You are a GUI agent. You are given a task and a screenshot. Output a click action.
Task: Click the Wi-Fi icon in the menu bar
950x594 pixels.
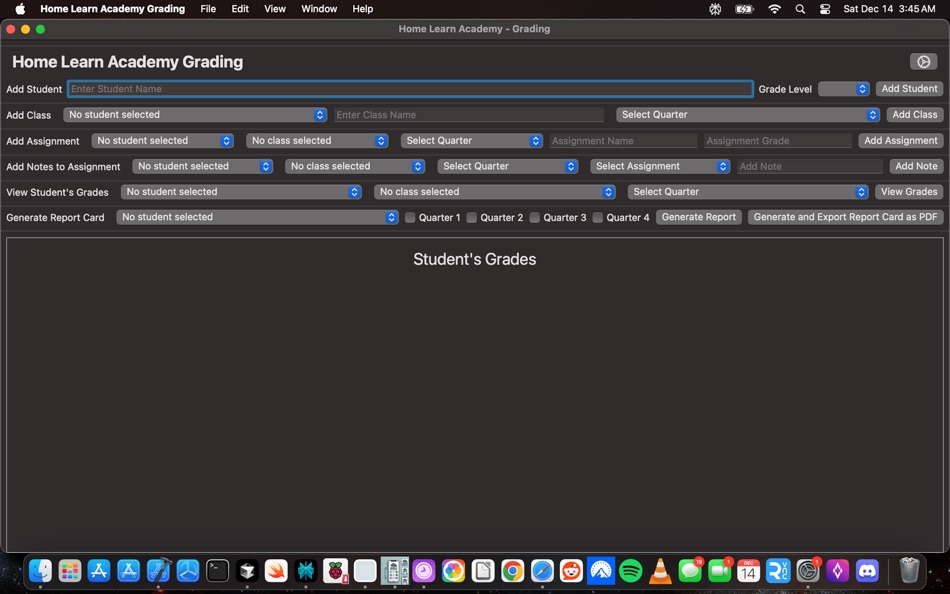point(774,9)
